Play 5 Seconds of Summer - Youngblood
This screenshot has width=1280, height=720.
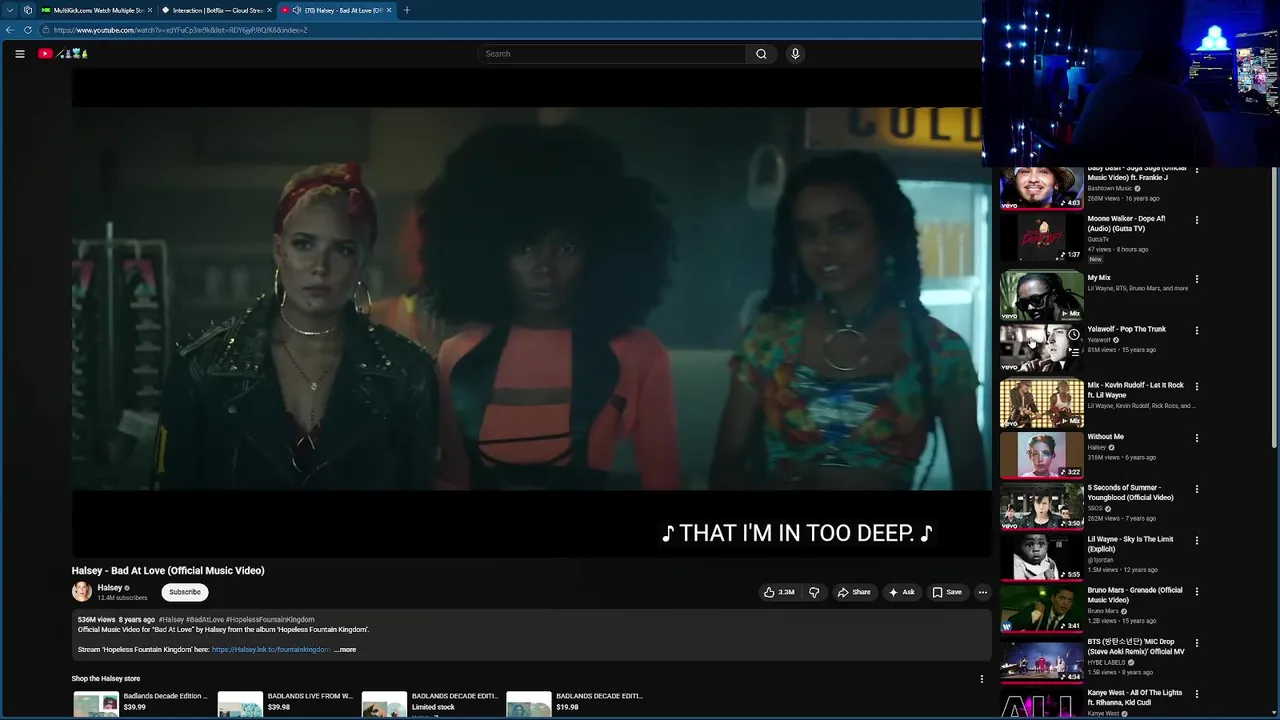coord(1041,506)
